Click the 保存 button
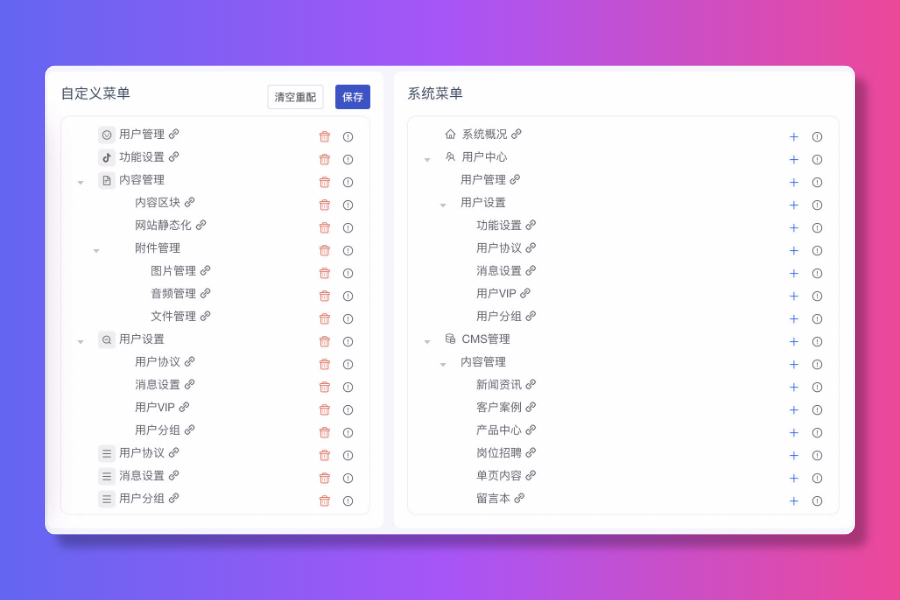 click(352, 97)
